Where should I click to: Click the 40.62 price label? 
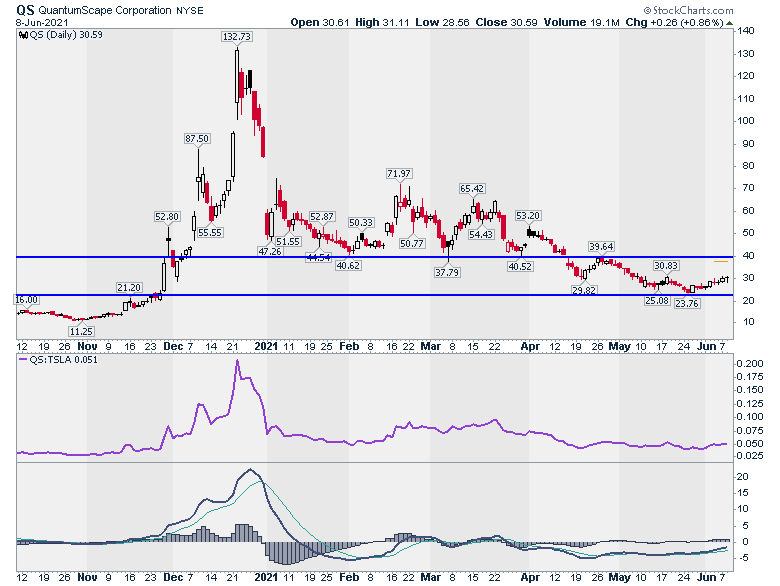[348, 266]
